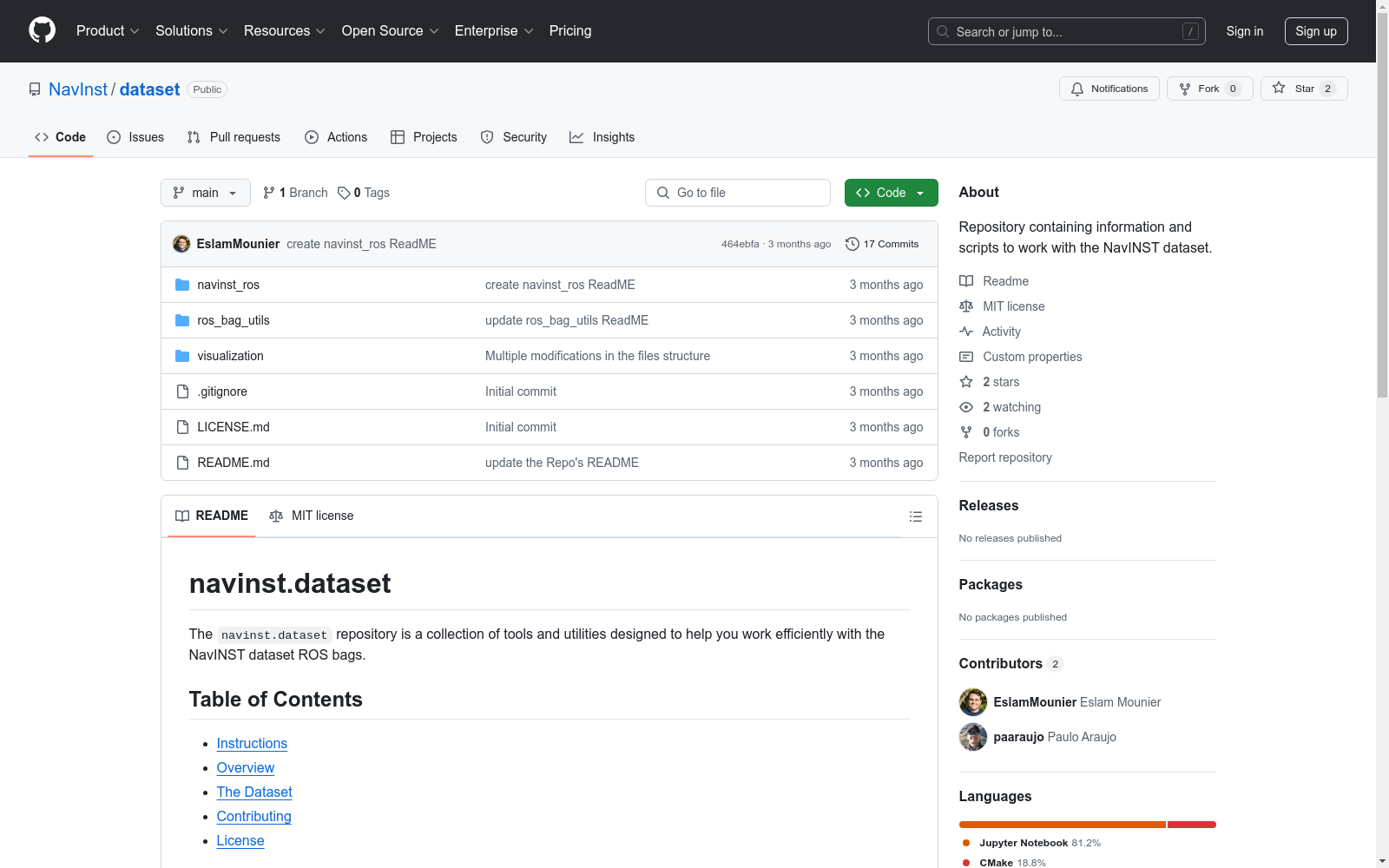Click the .gitignore file icon
This screenshot has height=868, width=1389.
(x=182, y=391)
